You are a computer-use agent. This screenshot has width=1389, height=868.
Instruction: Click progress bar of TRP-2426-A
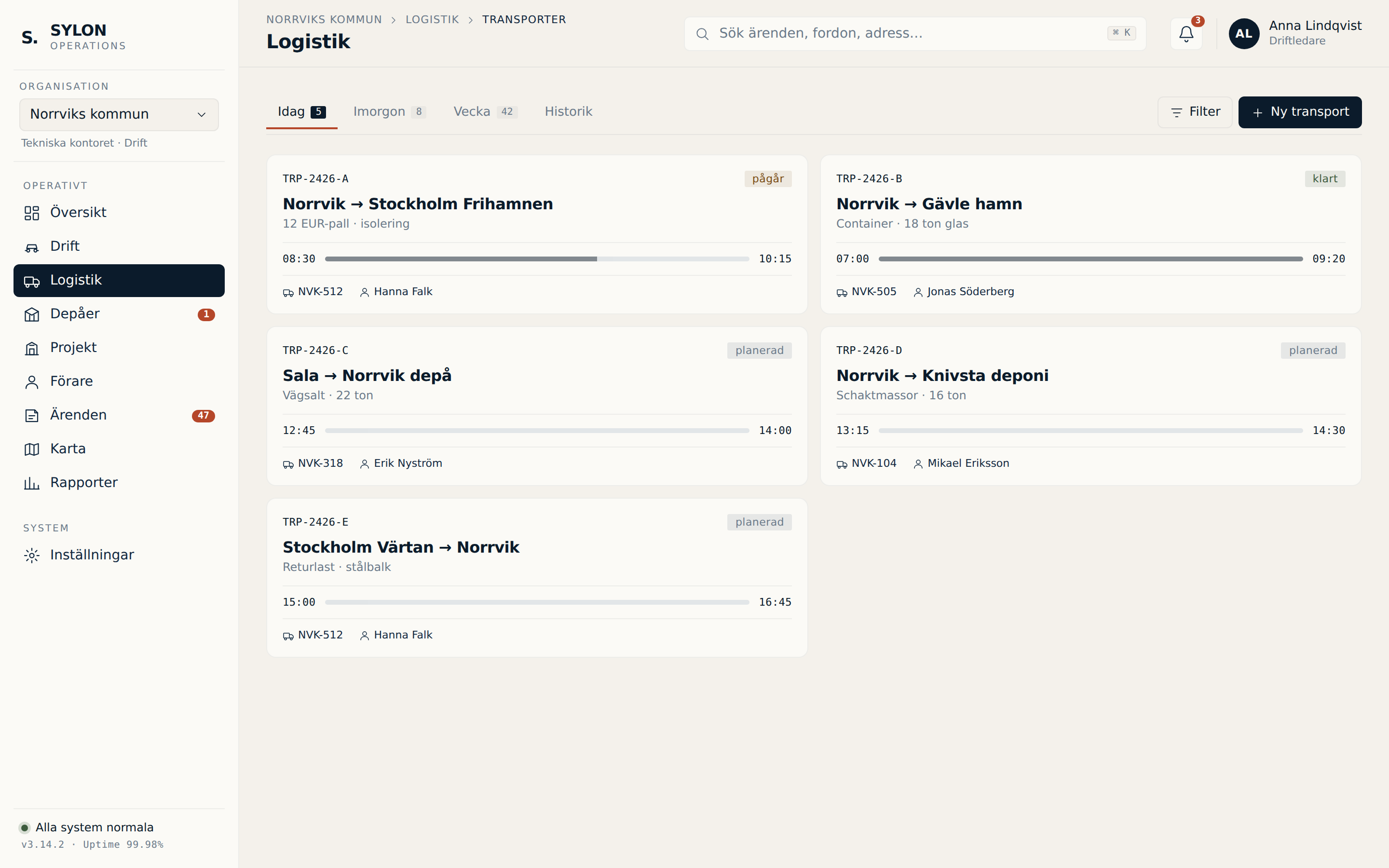click(537, 259)
